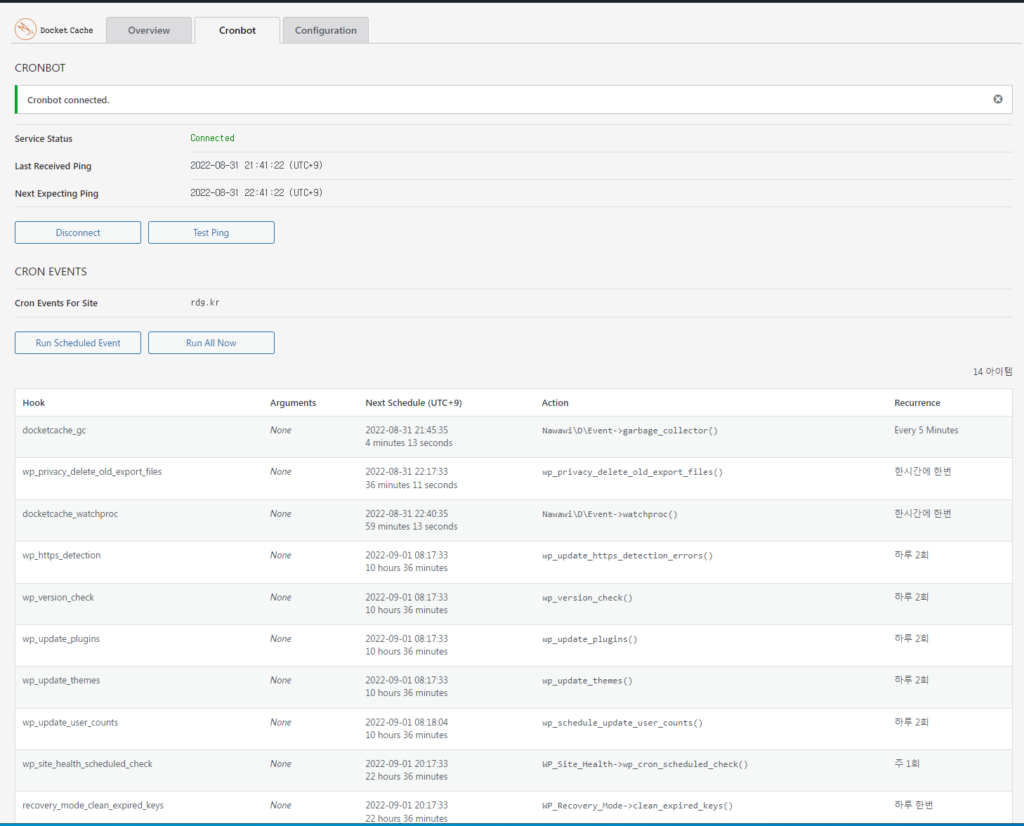
Task: Click the 2022-08-31 22:17:33 schedule time
Action: coord(406,471)
